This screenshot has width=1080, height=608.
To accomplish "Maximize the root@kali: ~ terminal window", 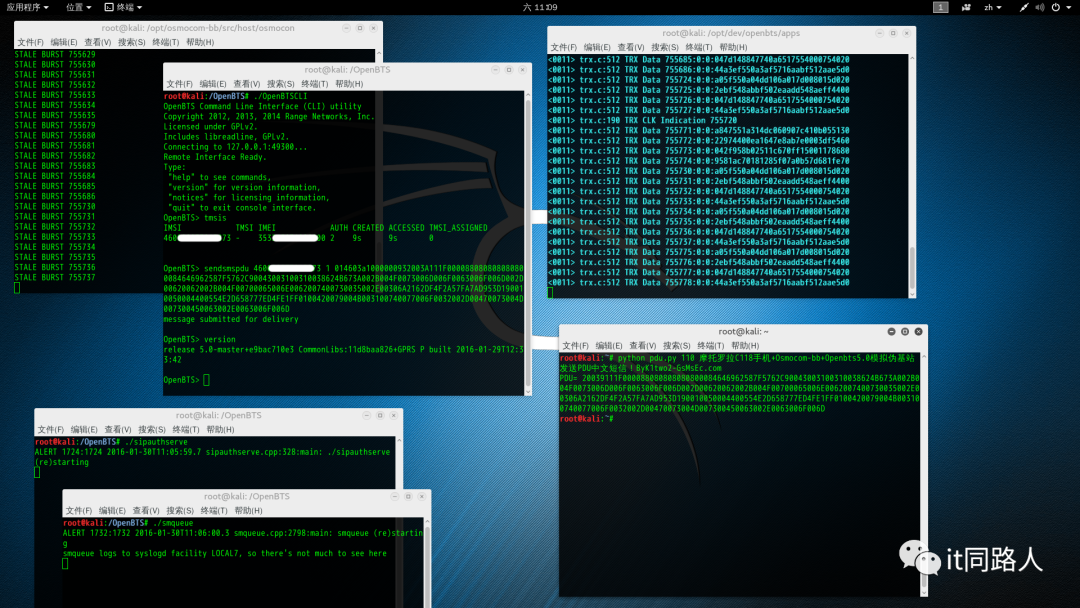I will 905,331.
